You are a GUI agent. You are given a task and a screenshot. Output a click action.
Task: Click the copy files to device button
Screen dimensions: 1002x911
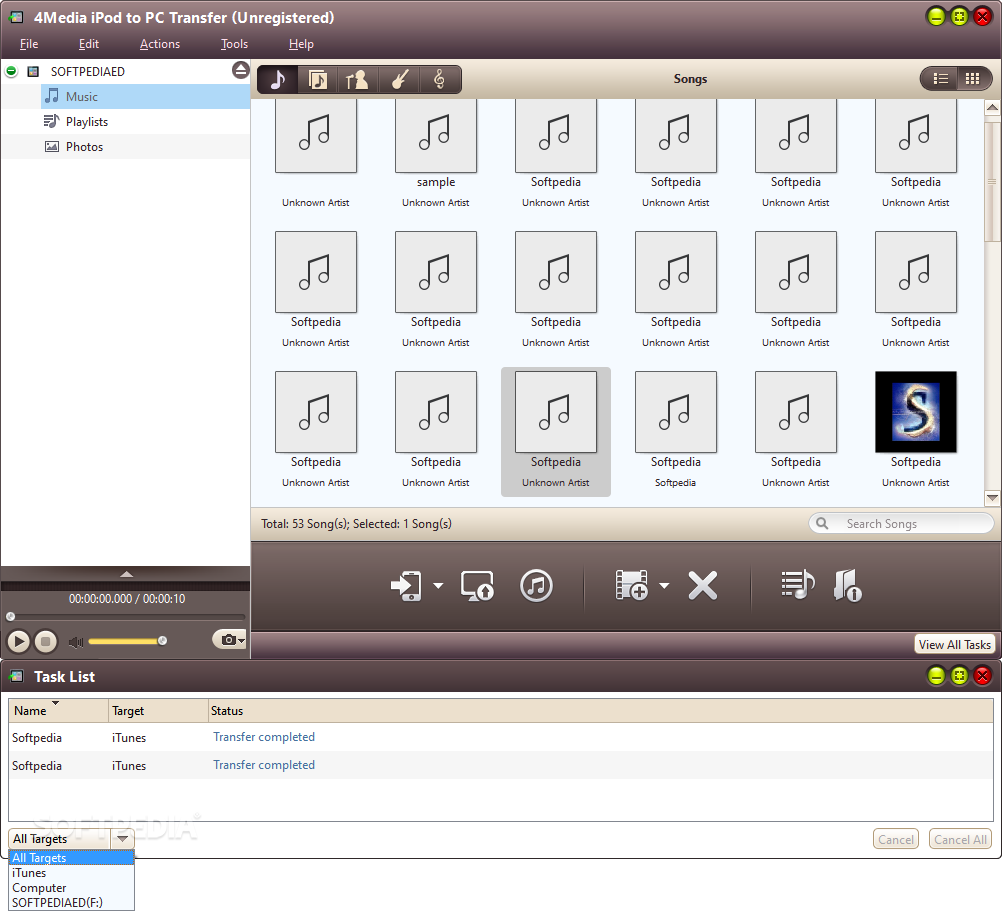(406, 586)
